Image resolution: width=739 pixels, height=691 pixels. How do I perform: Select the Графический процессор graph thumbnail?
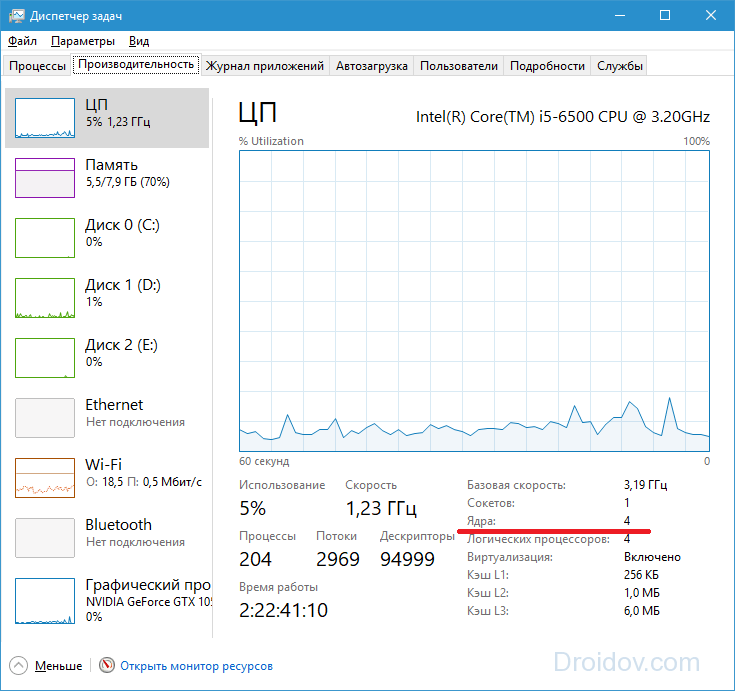click(45, 601)
